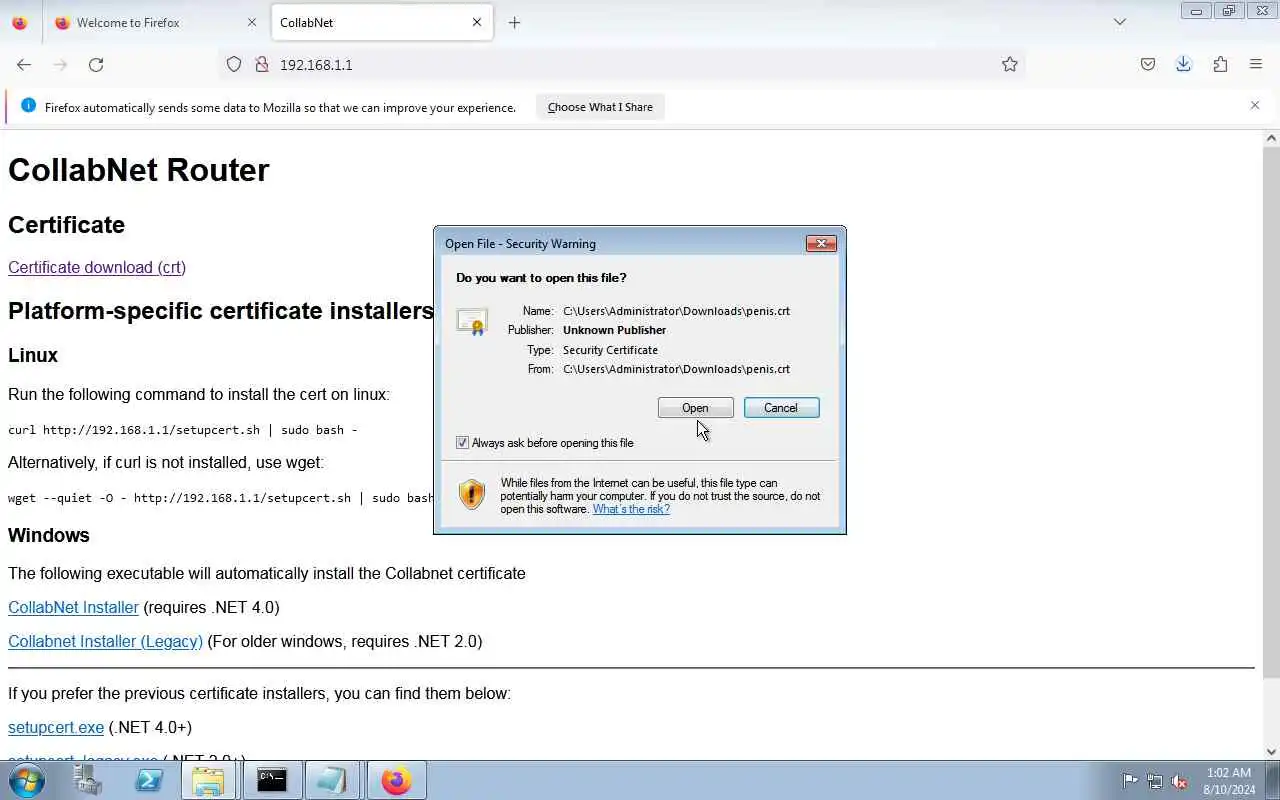Close the CollabNet tab
1280x800 pixels.
pyautogui.click(x=477, y=22)
